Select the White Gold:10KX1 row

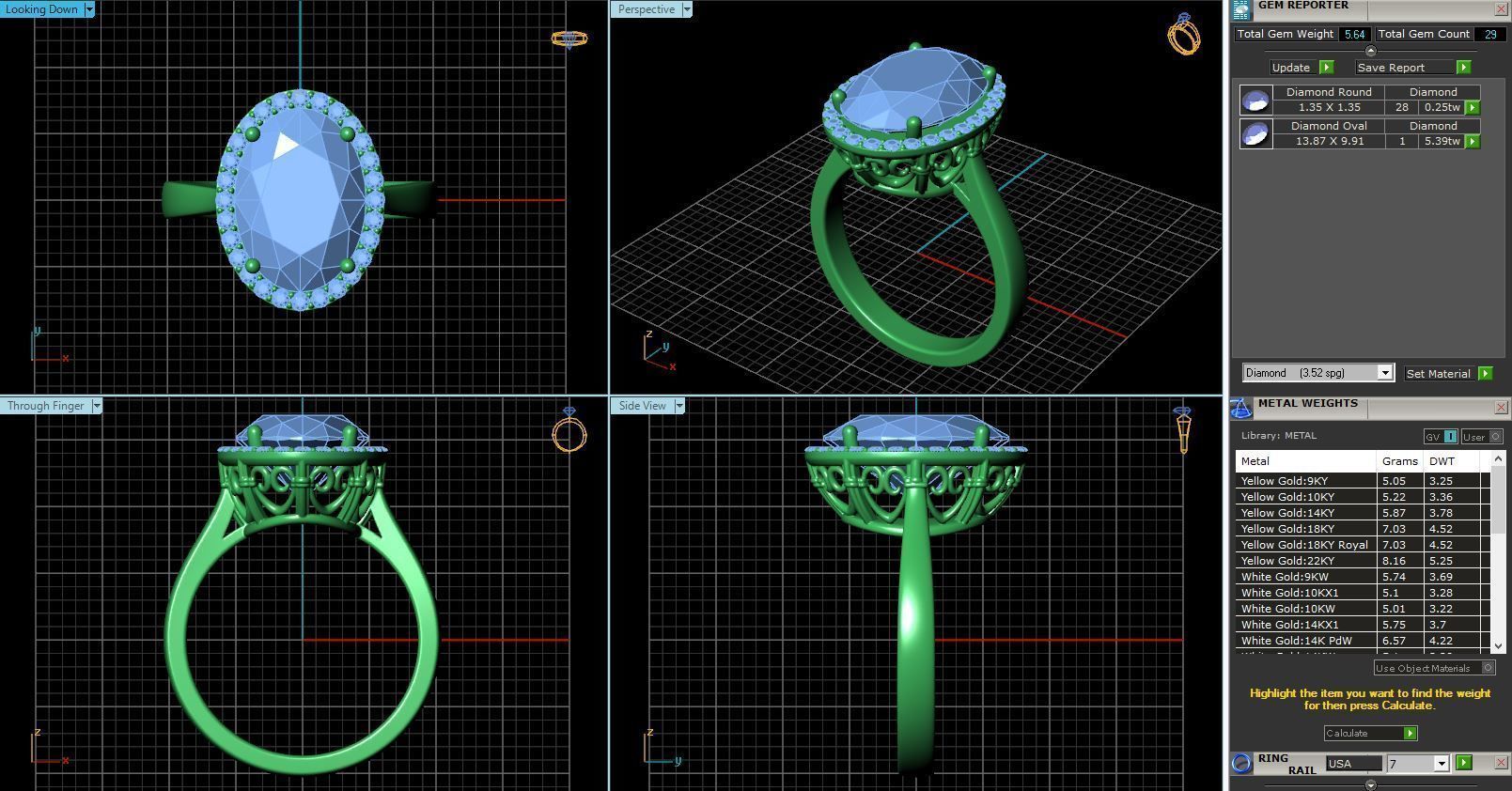pyautogui.click(x=1362, y=593)
